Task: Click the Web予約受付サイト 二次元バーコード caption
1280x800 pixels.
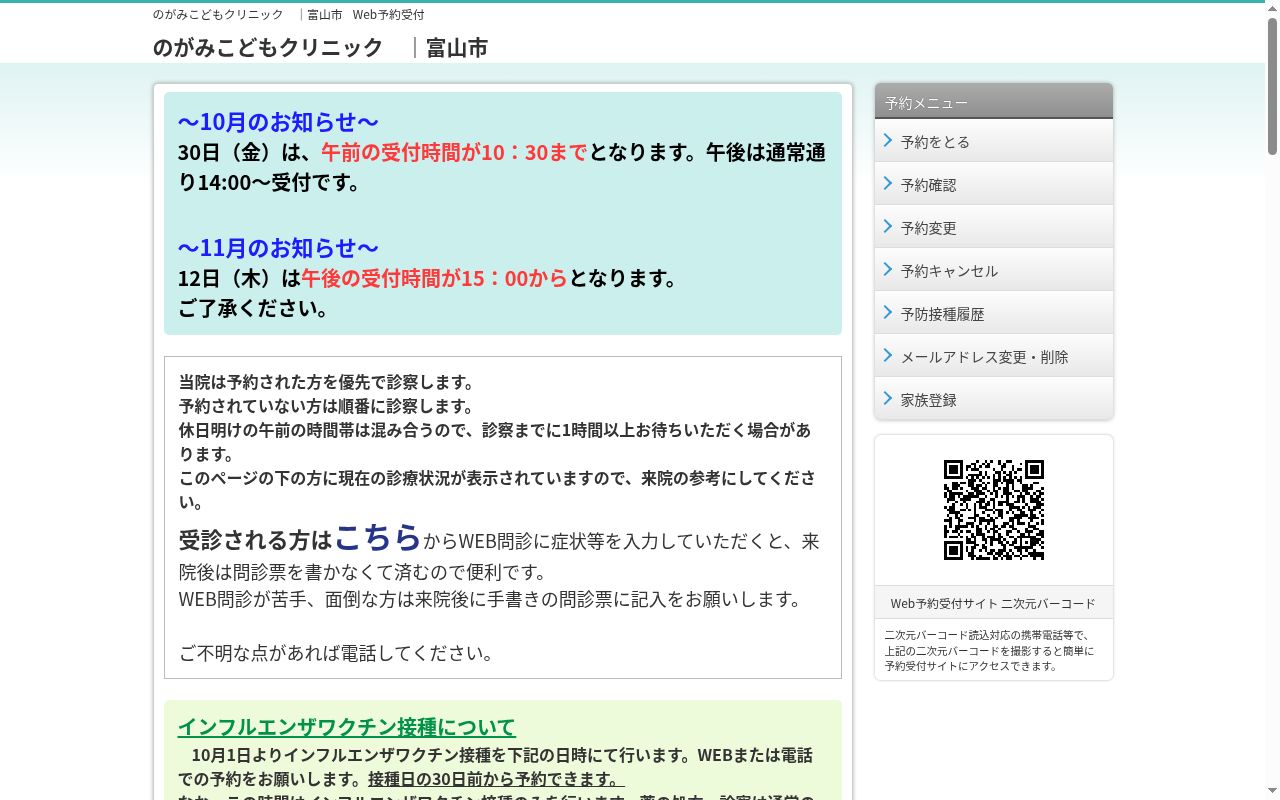Action: click(993, 603)
